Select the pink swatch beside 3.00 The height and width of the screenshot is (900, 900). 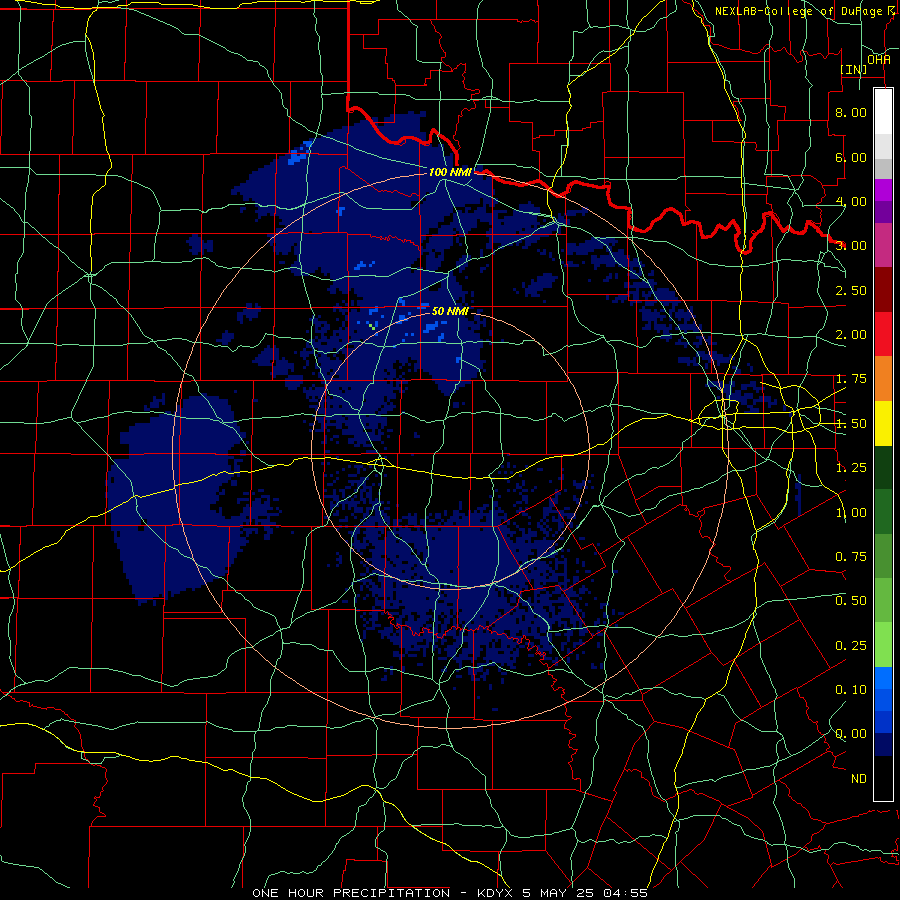883,245
